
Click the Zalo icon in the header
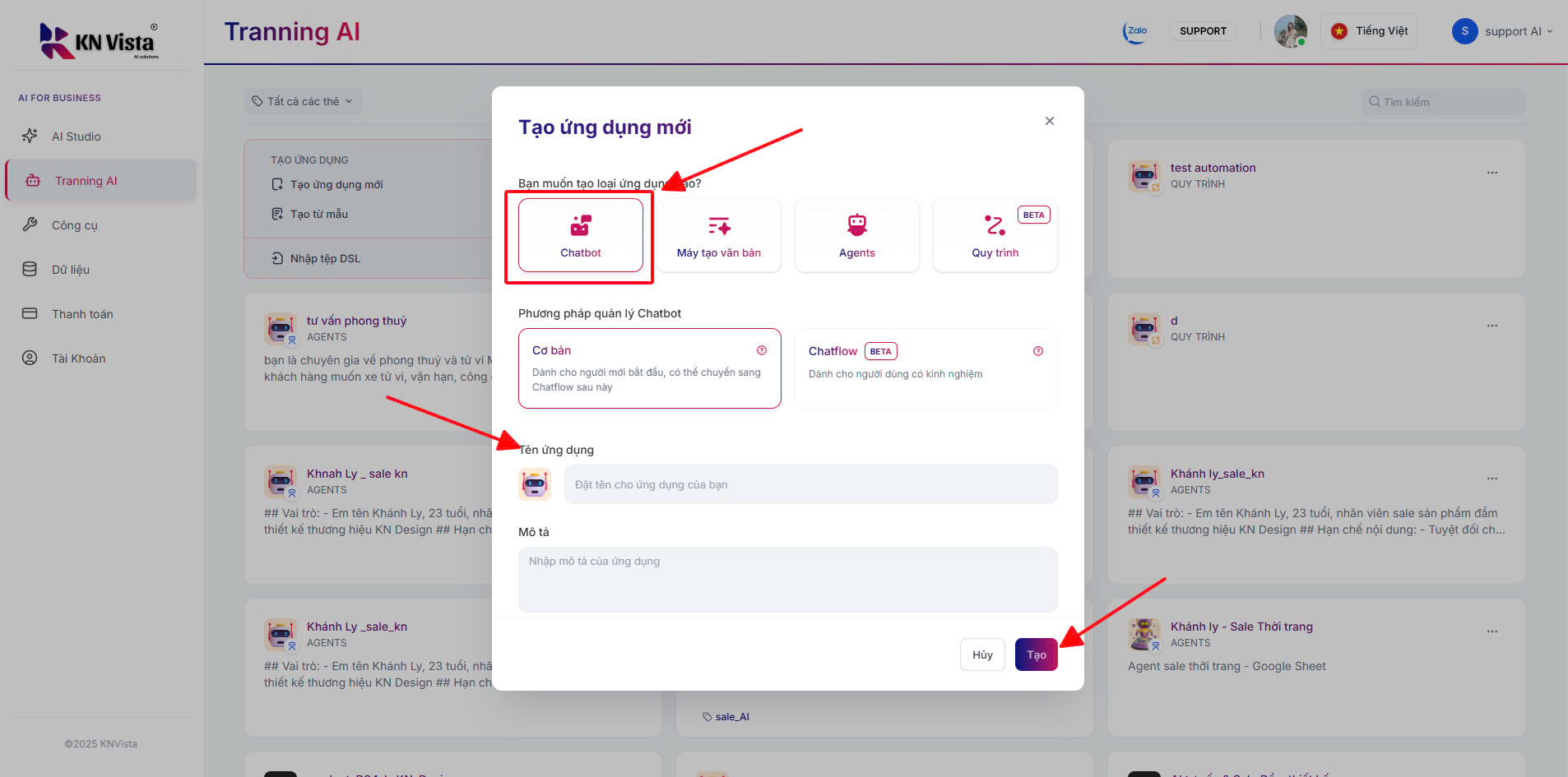(1135, 30)
